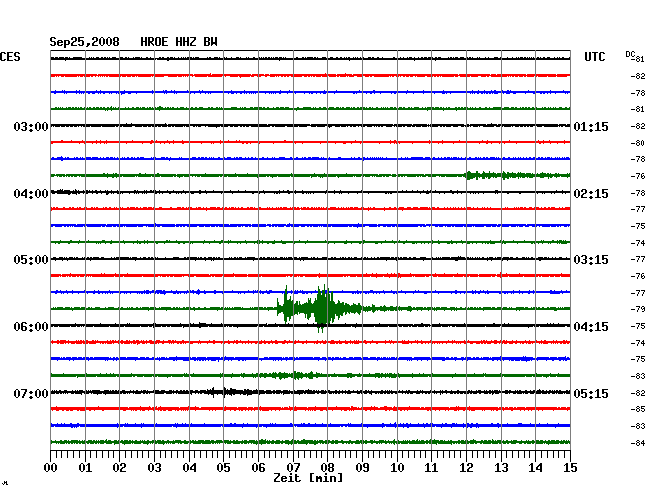Click minute tick label 01 on axis
The height and width of the screenshot is (494, 650).
(85, 468)
